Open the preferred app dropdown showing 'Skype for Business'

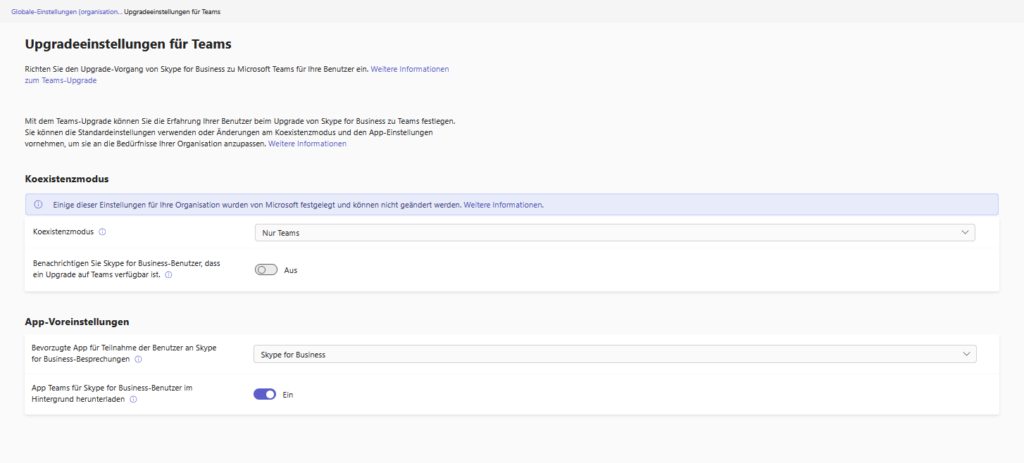pos(614,354)
